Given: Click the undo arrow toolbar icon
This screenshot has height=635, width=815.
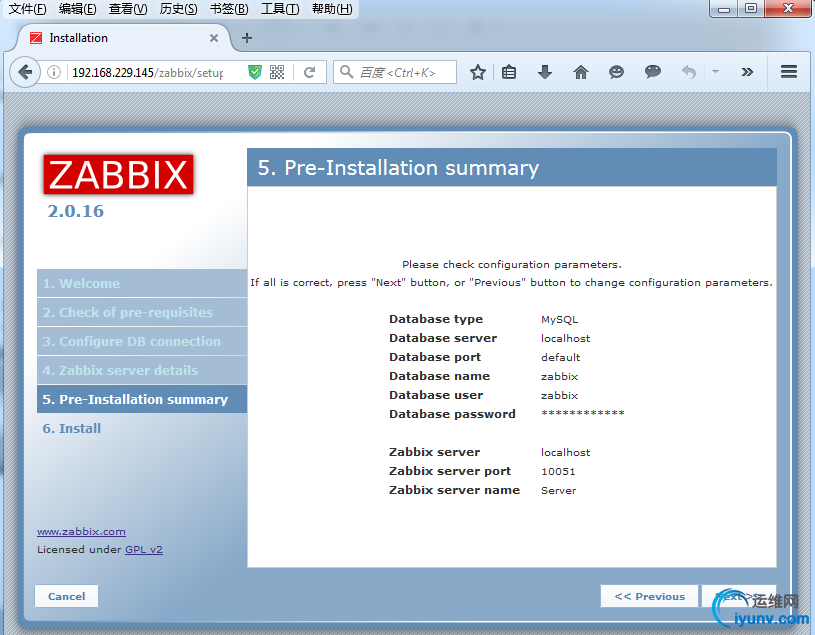Looking at the screenshot, I should tap(689, 72).
